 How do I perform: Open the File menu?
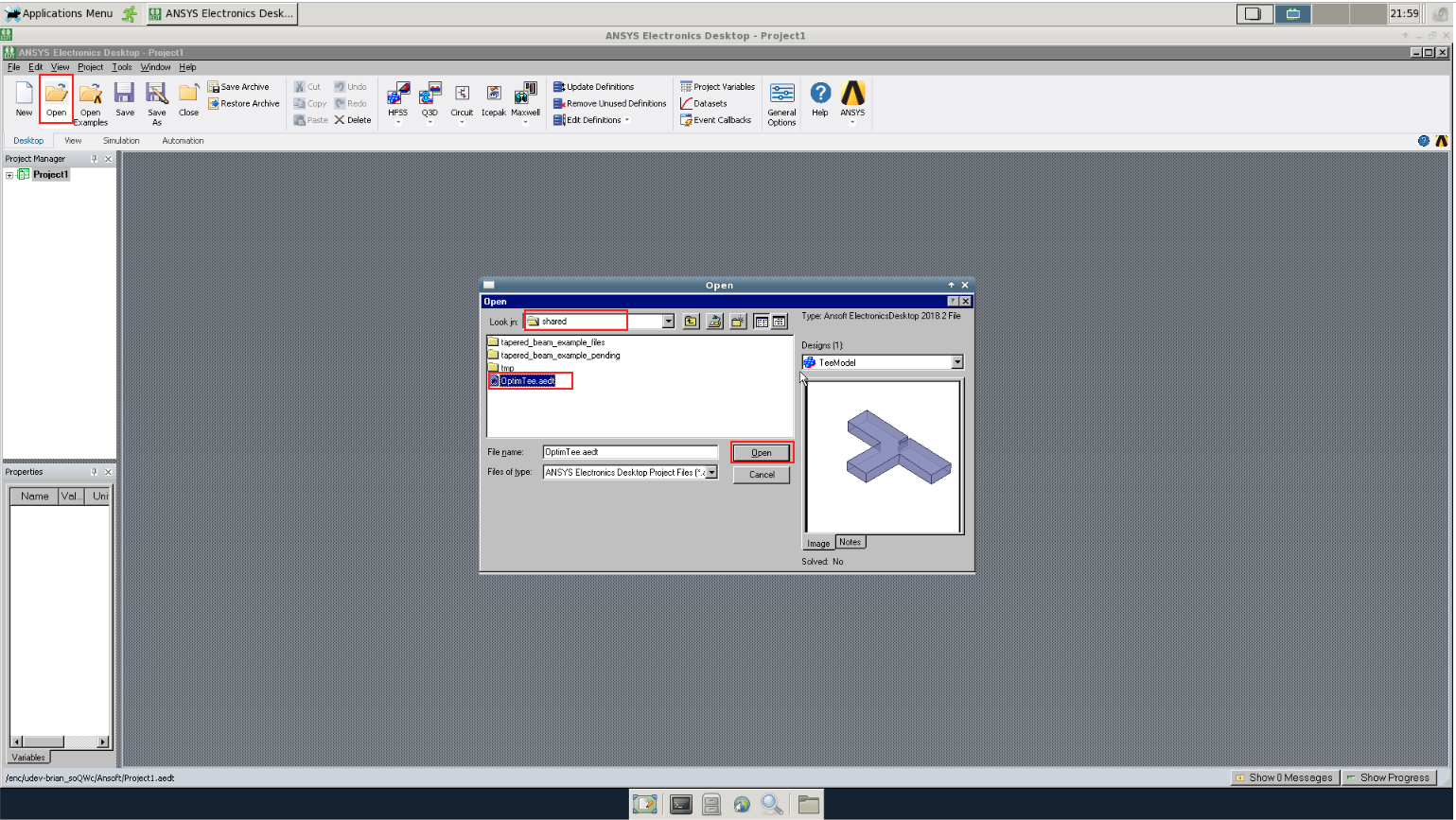pos(13,67)
